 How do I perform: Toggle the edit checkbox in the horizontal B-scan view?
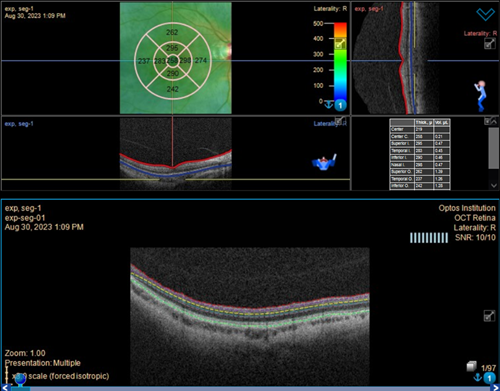[340, 121]
